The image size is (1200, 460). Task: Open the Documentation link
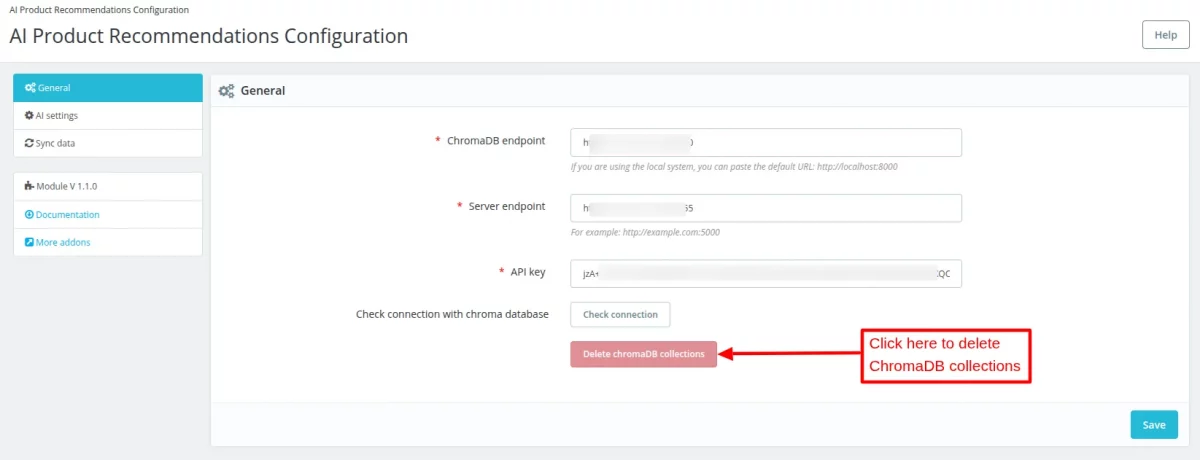(x=68, y=215)
